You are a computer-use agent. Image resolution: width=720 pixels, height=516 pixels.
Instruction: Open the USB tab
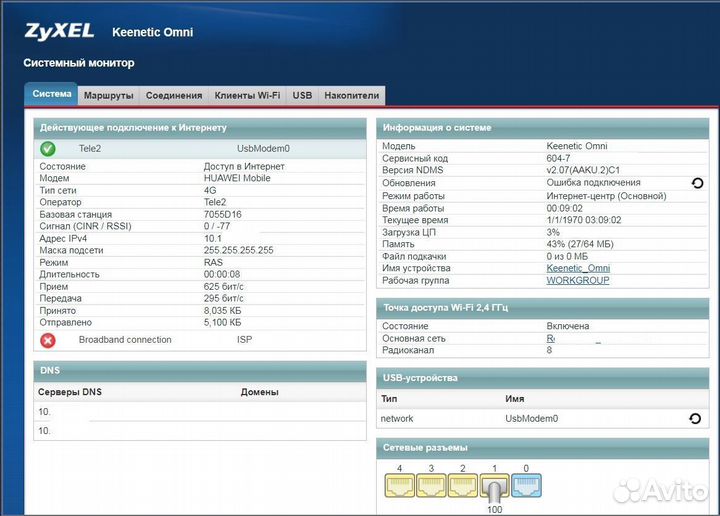click(x=302, y=95)
